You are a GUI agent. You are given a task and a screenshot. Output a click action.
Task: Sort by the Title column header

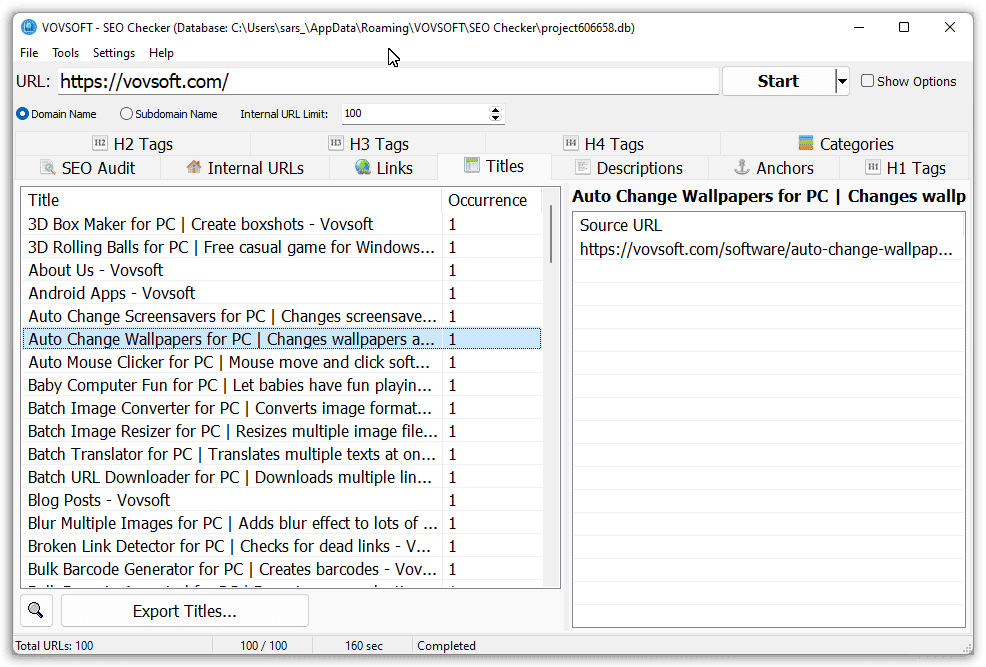point(232,201)
